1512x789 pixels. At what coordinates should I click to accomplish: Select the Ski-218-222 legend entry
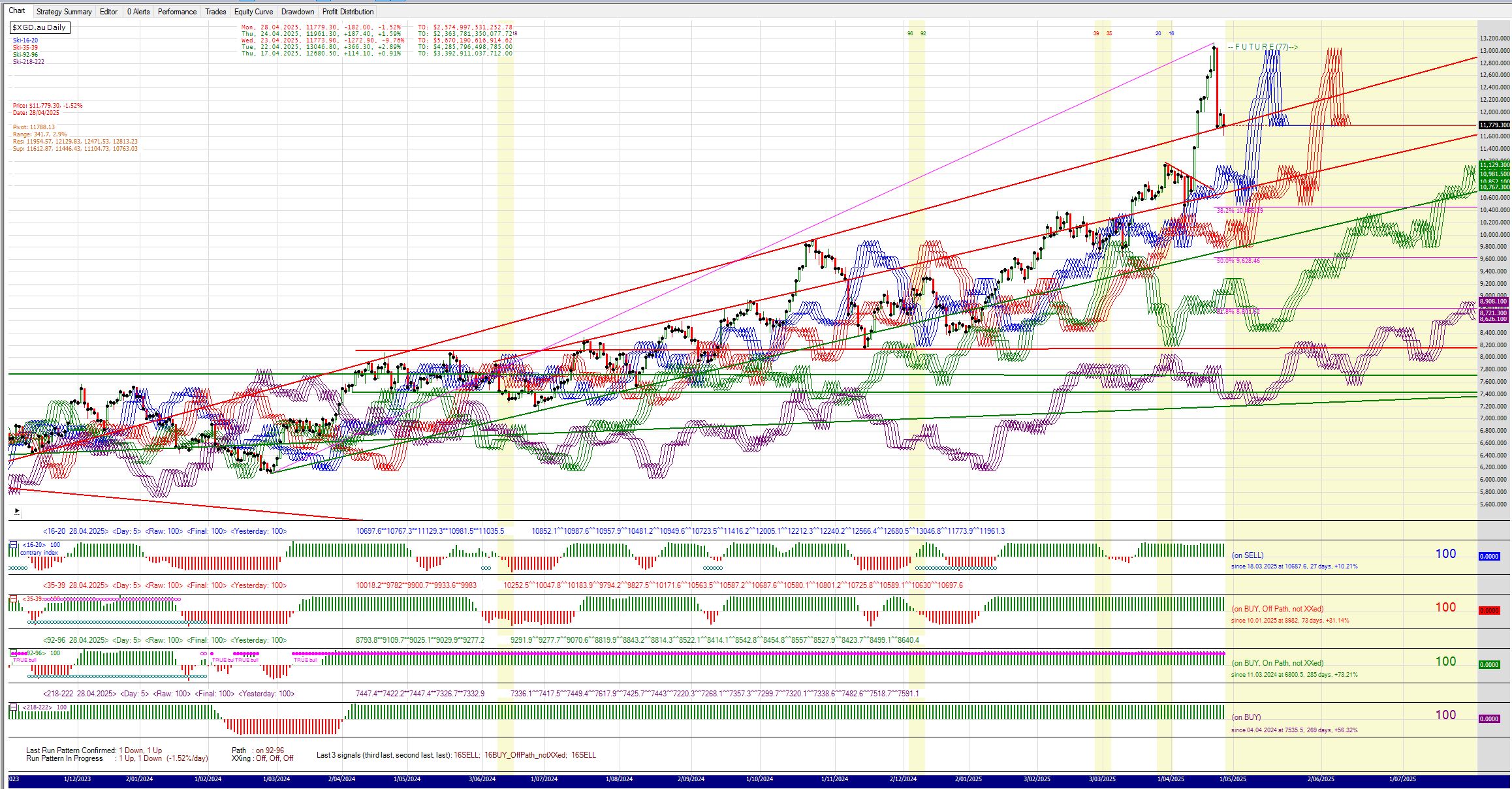coord(28,62)
